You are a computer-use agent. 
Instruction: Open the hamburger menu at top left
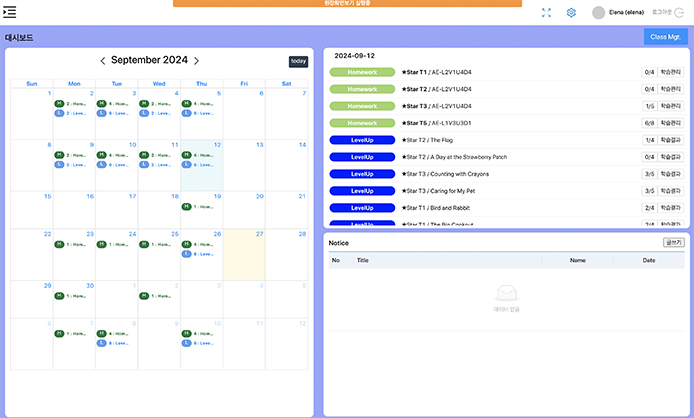(x=10, y=11)
